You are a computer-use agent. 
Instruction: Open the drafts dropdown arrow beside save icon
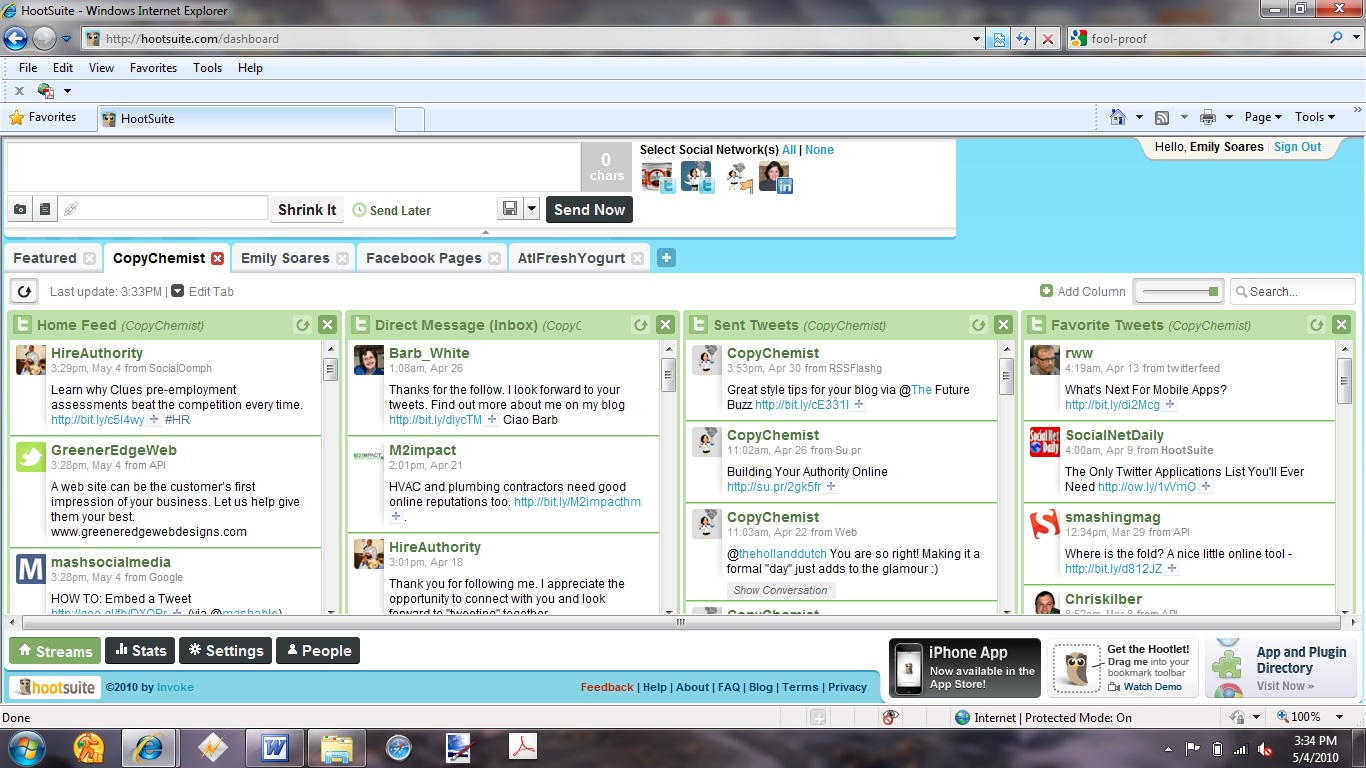(532, 209)
